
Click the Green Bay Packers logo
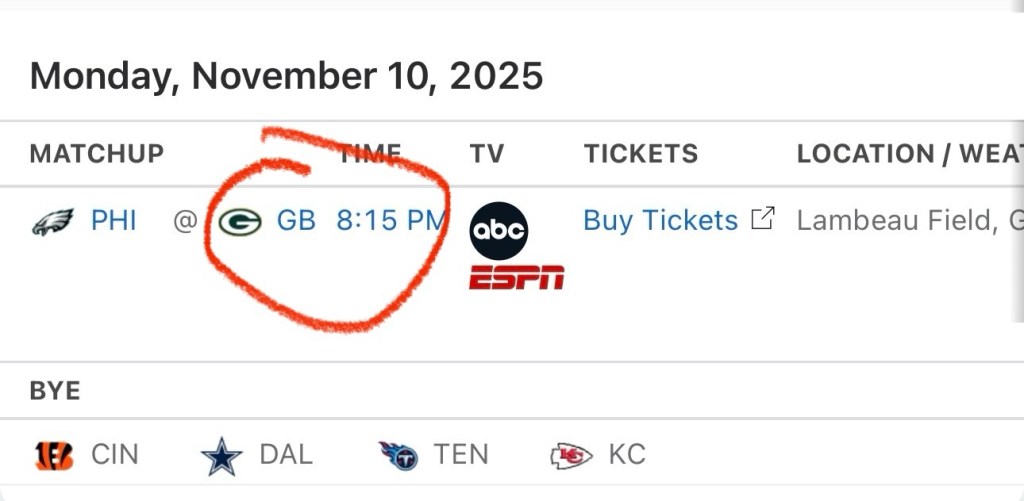[x=240, y=221]
